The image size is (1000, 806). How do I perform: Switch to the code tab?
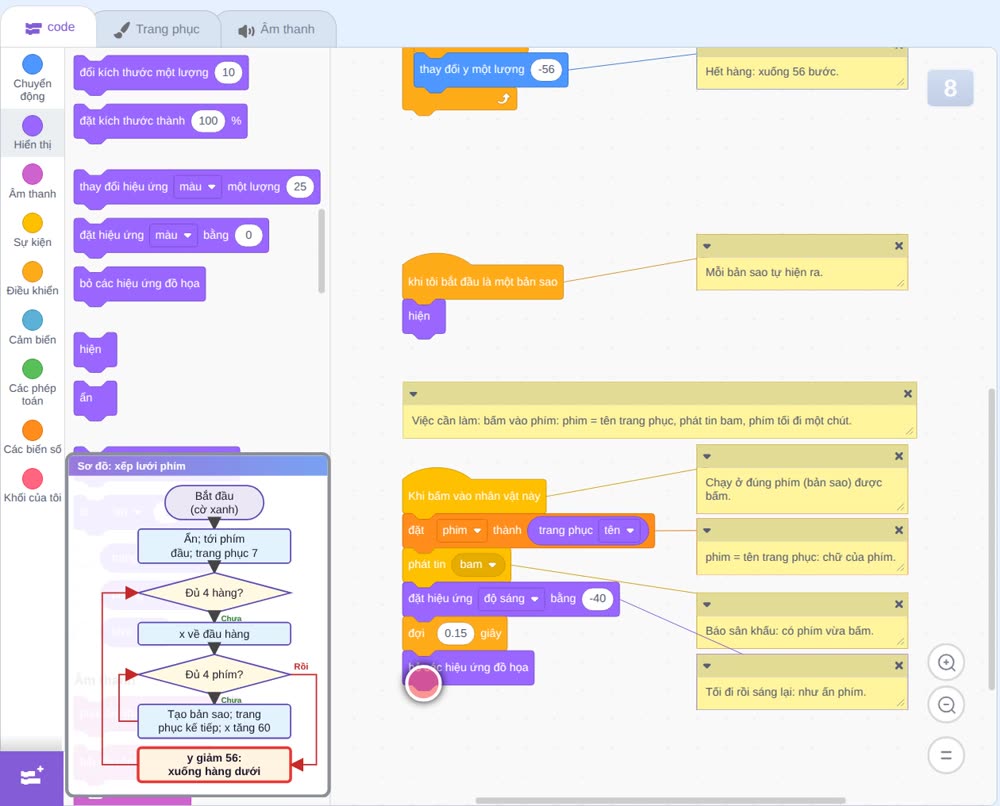click(49, 27)
